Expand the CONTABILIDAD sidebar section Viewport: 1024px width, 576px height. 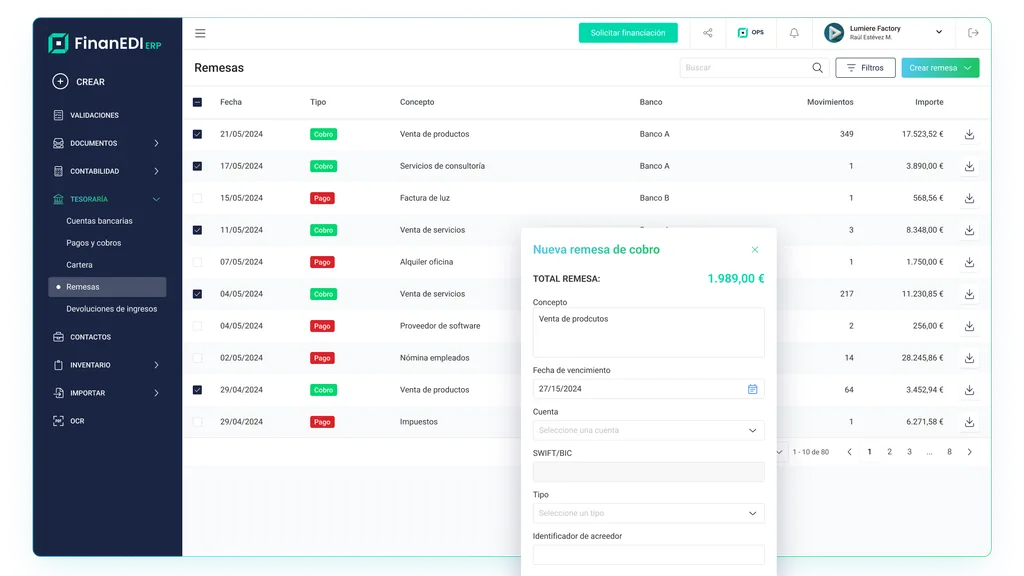(156, 171)
